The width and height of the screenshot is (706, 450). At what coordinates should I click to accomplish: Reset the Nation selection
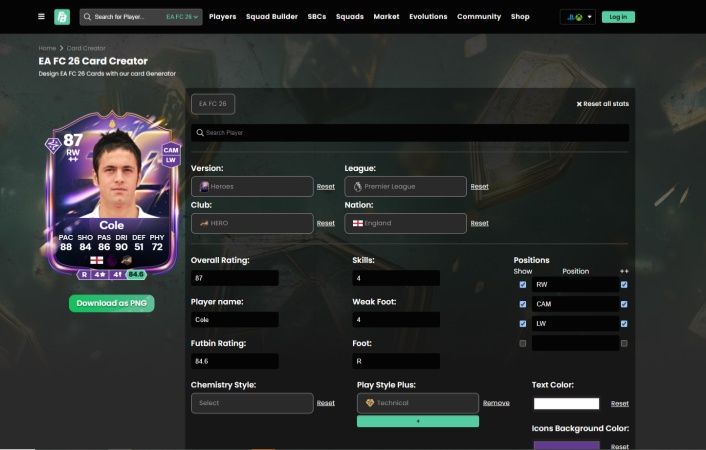480,223
